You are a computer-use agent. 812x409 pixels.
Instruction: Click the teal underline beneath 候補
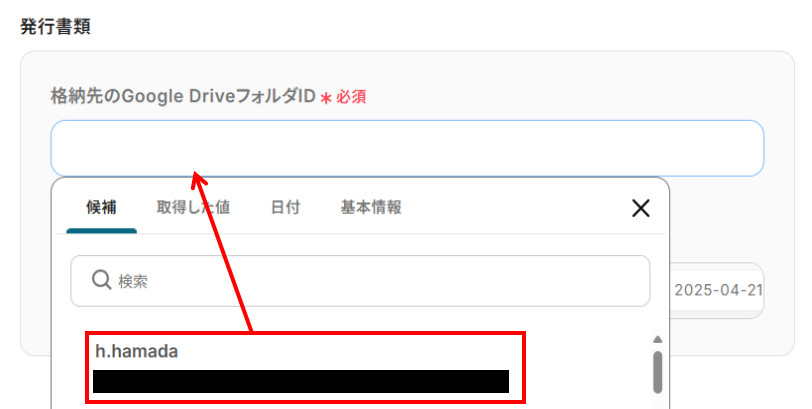(x=102, y=231)
